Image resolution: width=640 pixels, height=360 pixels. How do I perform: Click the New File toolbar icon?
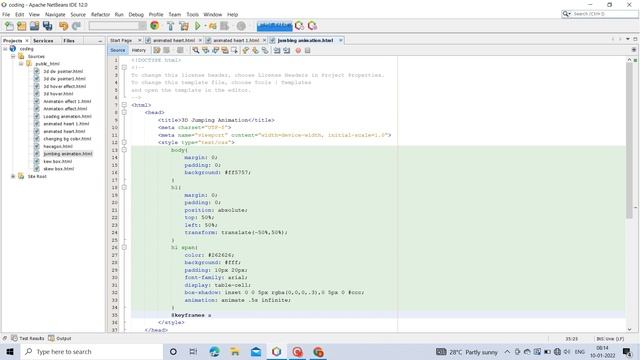click(9, 26)
